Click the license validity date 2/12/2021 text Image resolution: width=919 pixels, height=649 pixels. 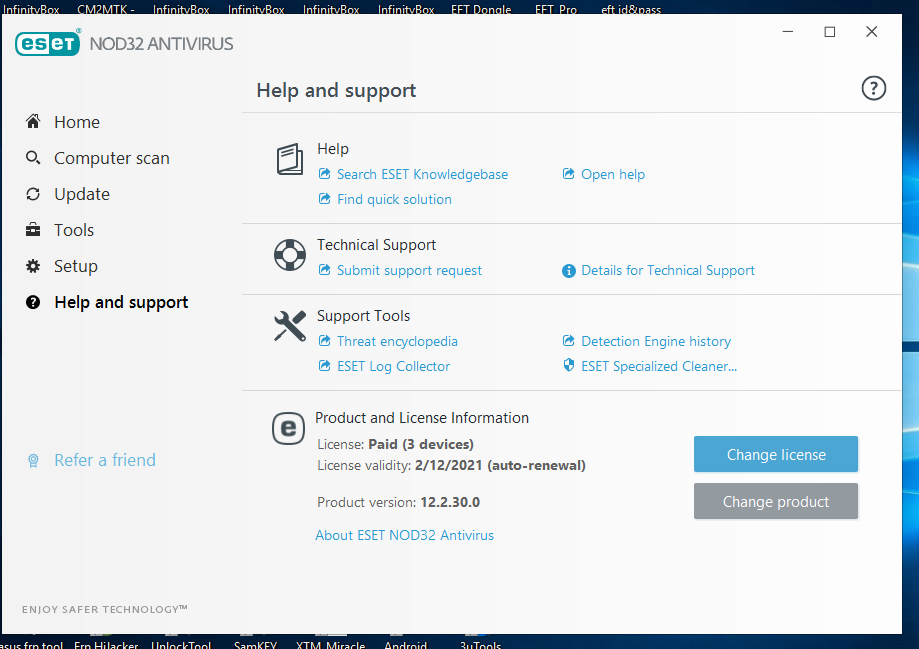tap(448, 465)
